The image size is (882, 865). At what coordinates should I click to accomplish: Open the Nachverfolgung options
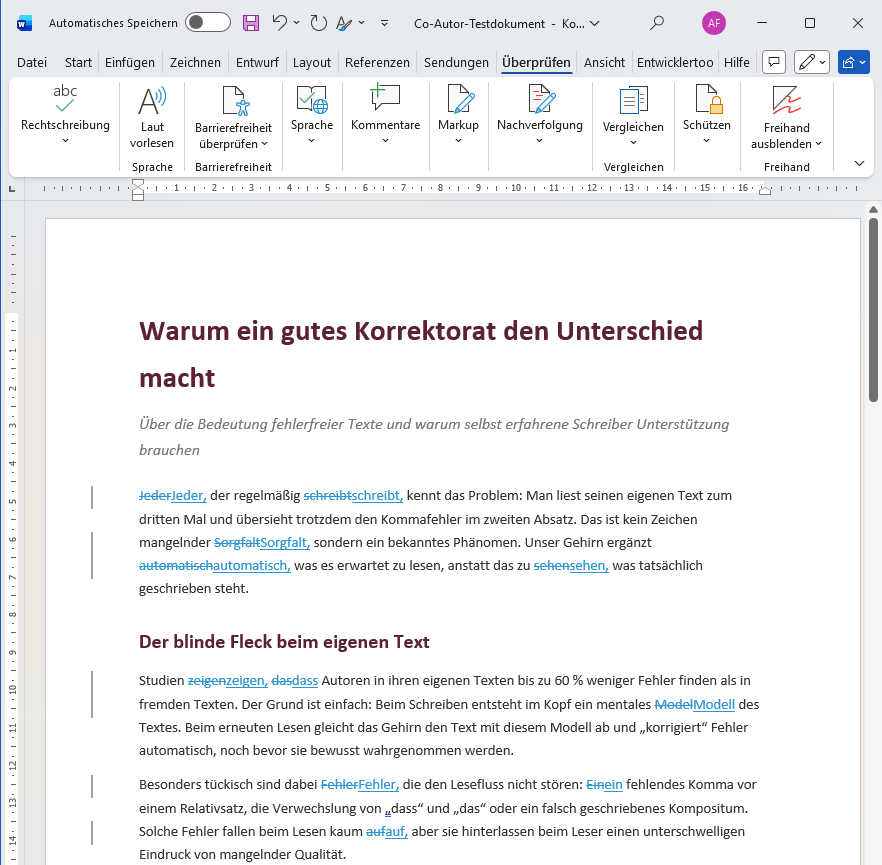[540, 110]
